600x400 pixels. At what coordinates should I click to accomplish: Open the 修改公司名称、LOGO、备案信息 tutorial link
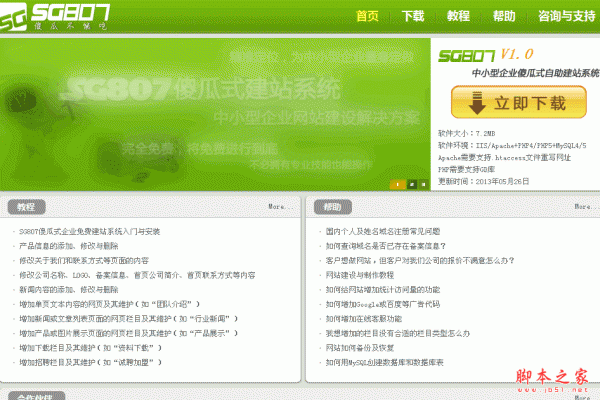(x=137, y=275)
